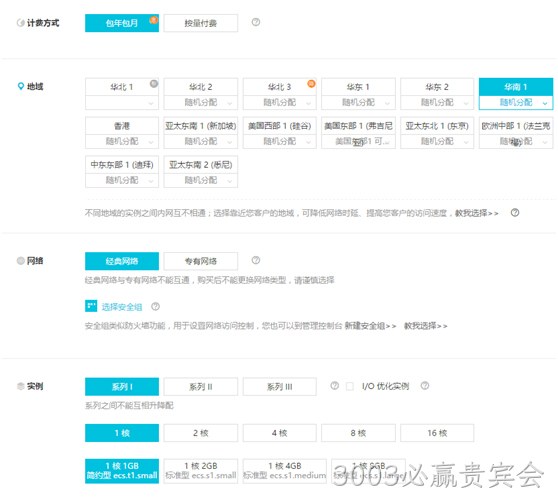Choose 美国西部 1 (硅谷) region

(280, 126)
